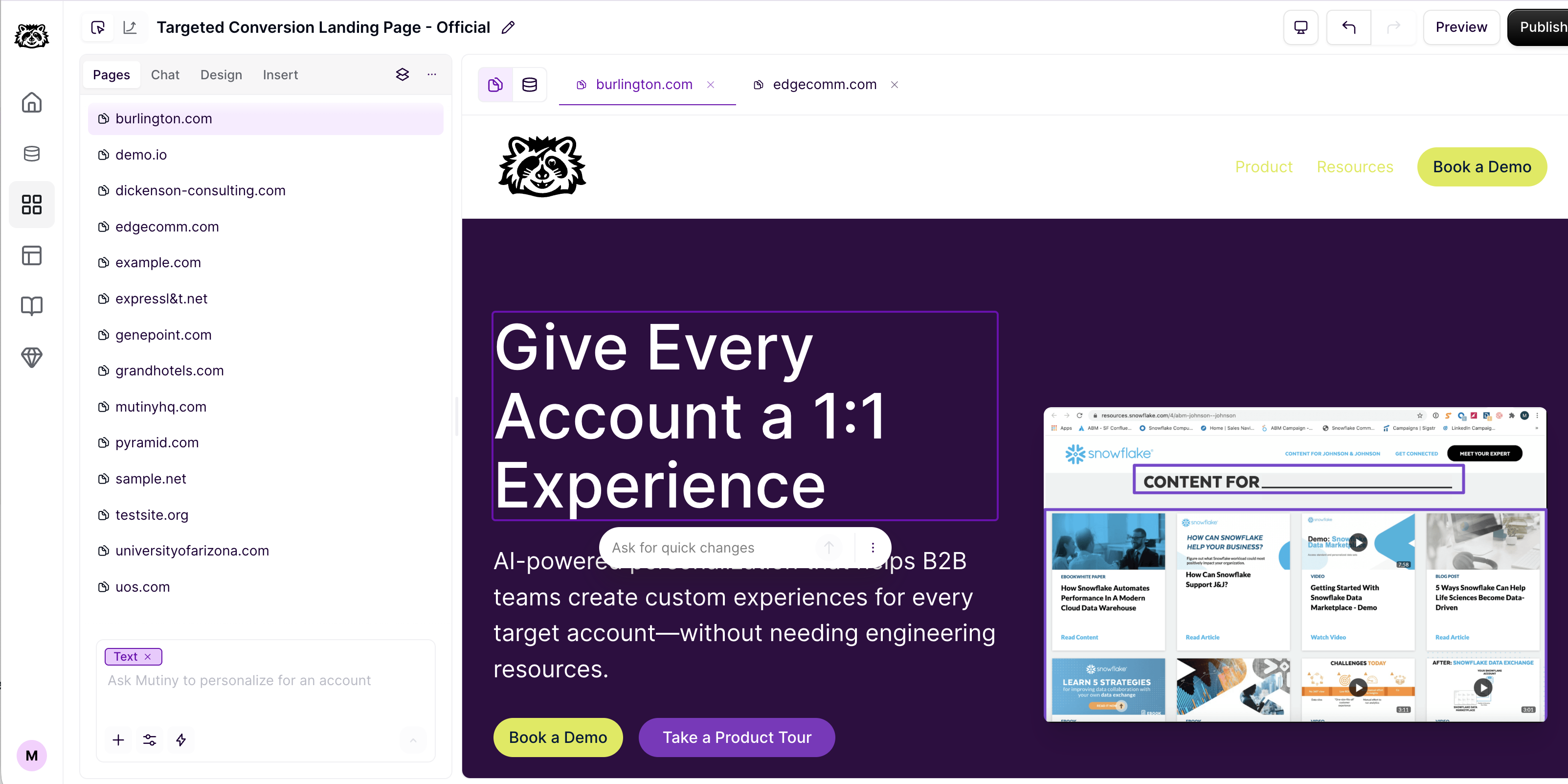Click the Preview button
This screenshot has width=1568, height=784.
tap(1461, 27)
